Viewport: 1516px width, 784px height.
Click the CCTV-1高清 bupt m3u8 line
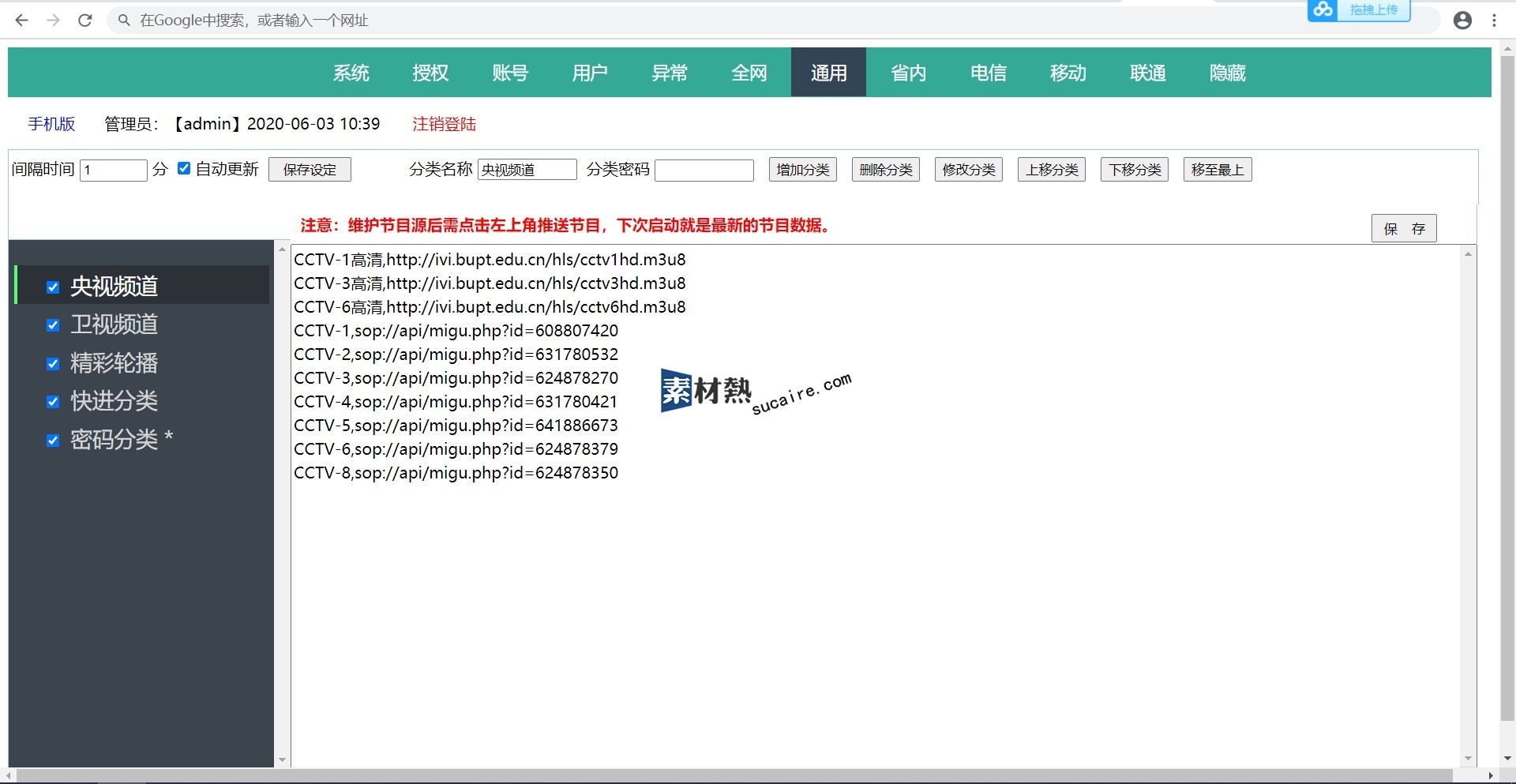tap(490, 260)
